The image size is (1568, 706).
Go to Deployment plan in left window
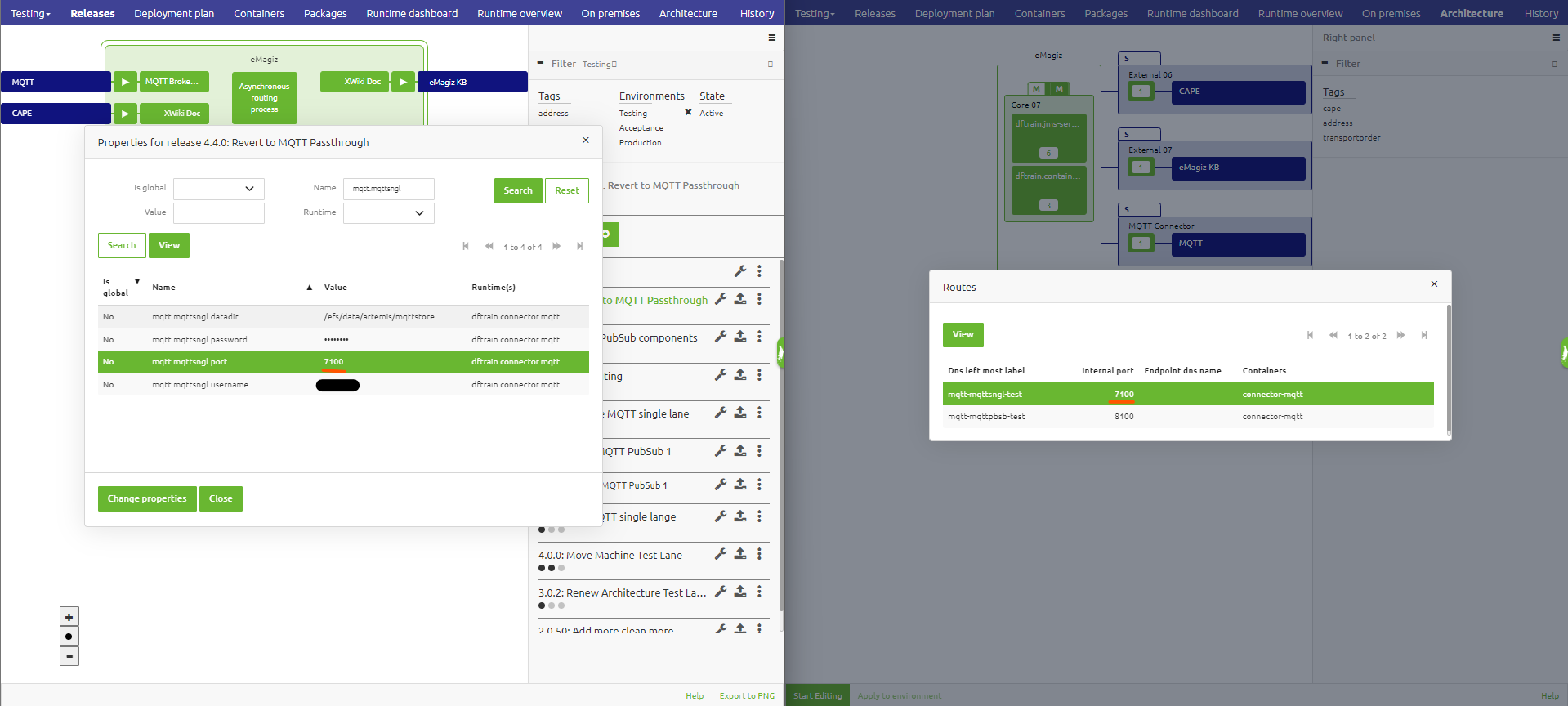tap(174, 13)
